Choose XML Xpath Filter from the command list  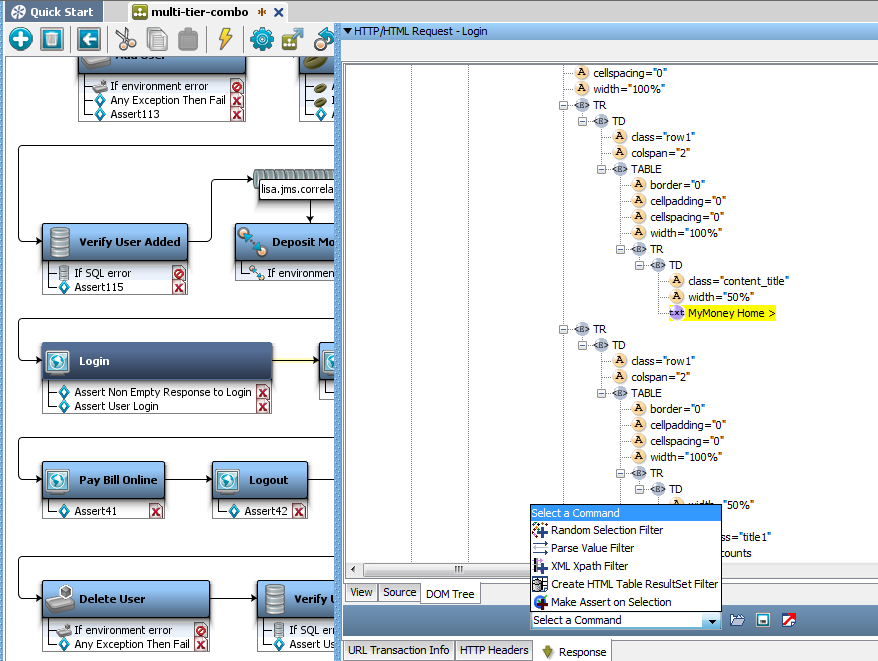click(589, 566)
